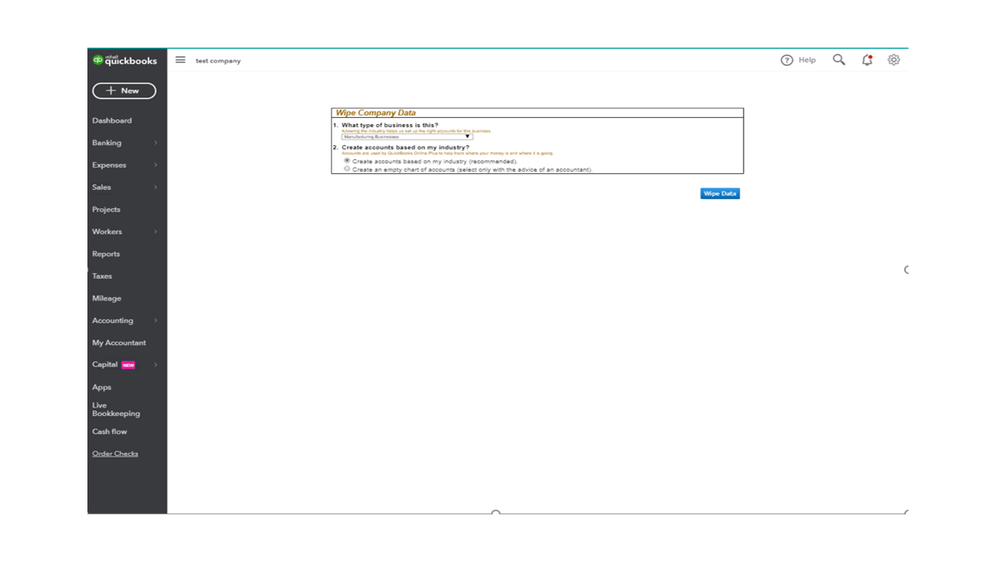This screenshot has width=999, height=562.
Task: Open Capital in the sidebar
Action: pos(104,364)
